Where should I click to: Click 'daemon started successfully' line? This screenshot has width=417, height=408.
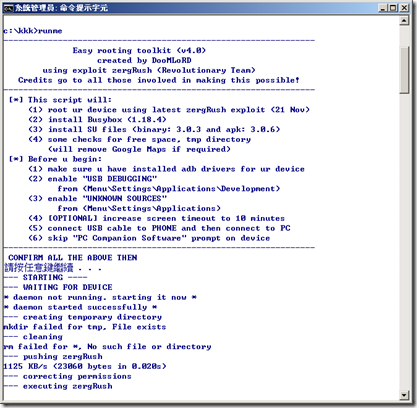pyautogui.click(x=80, y=307)
